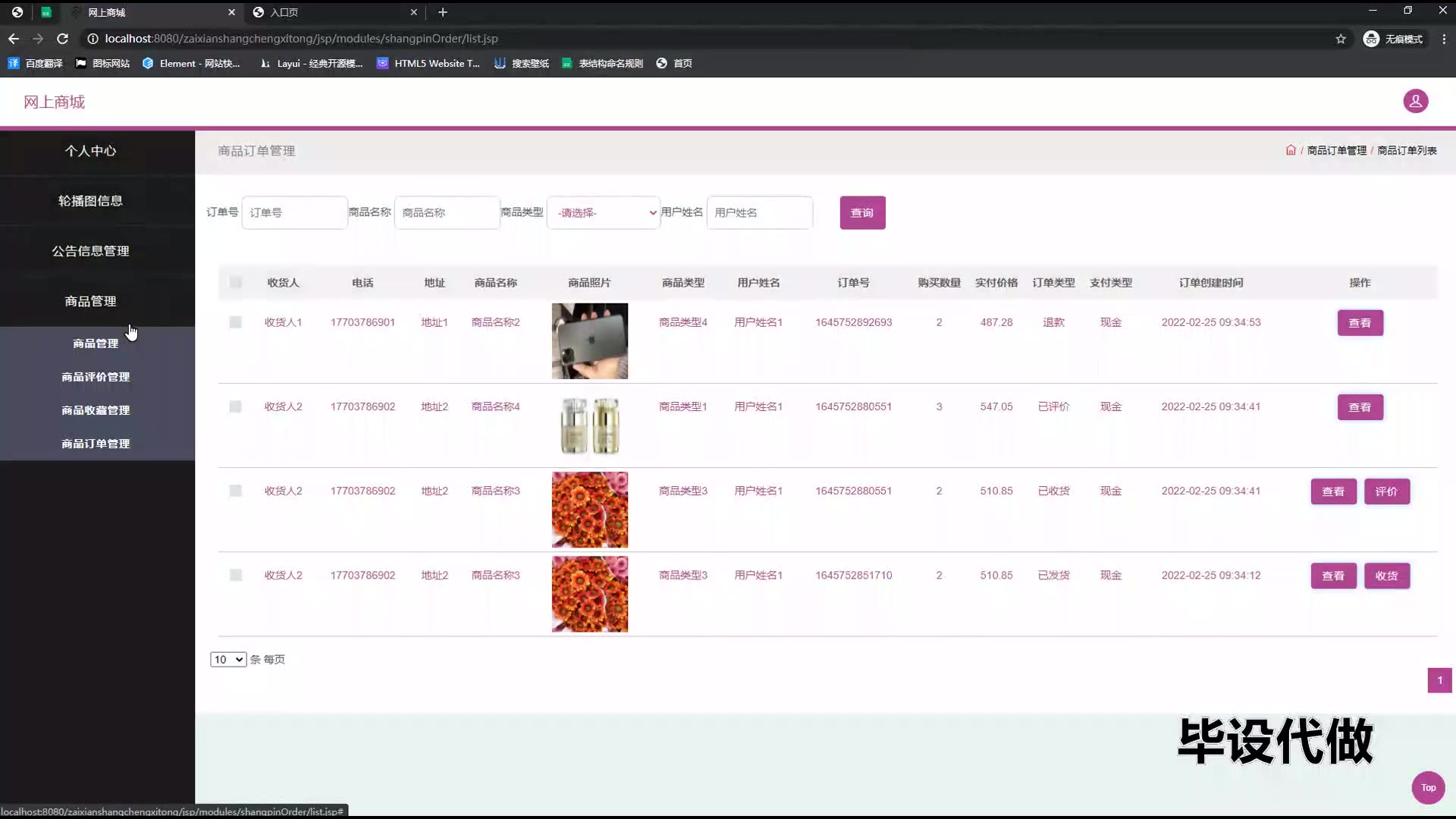Click the 查询 search button
Image resolution: width=1456 pixels, height=819 pixels.
pos(862,213)
